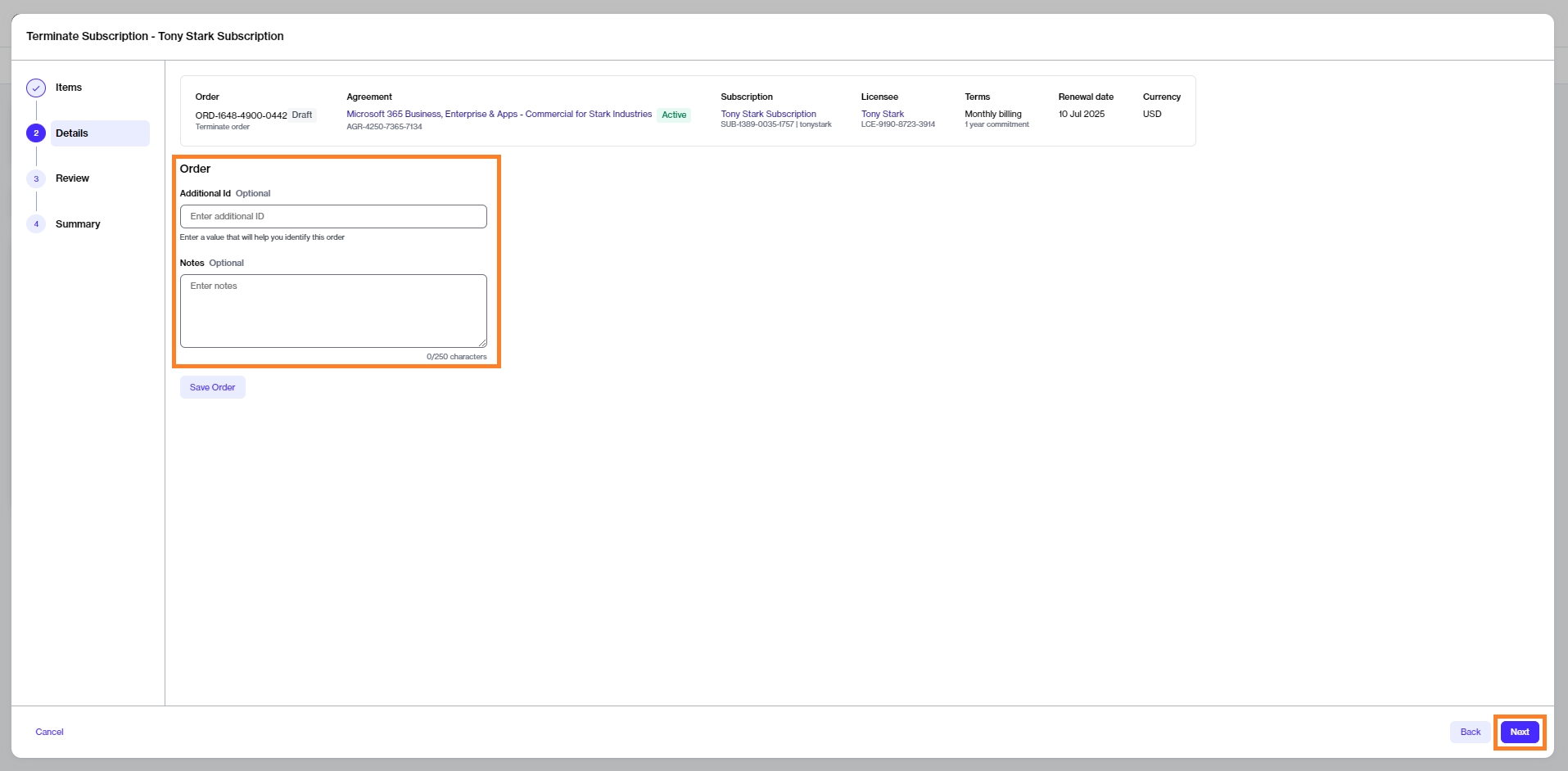The height and width of the screenshot is (771, 1568).
Task: Click the completed Items step checkmark icon
Action: pyautogui.click(x=36, y=88)
